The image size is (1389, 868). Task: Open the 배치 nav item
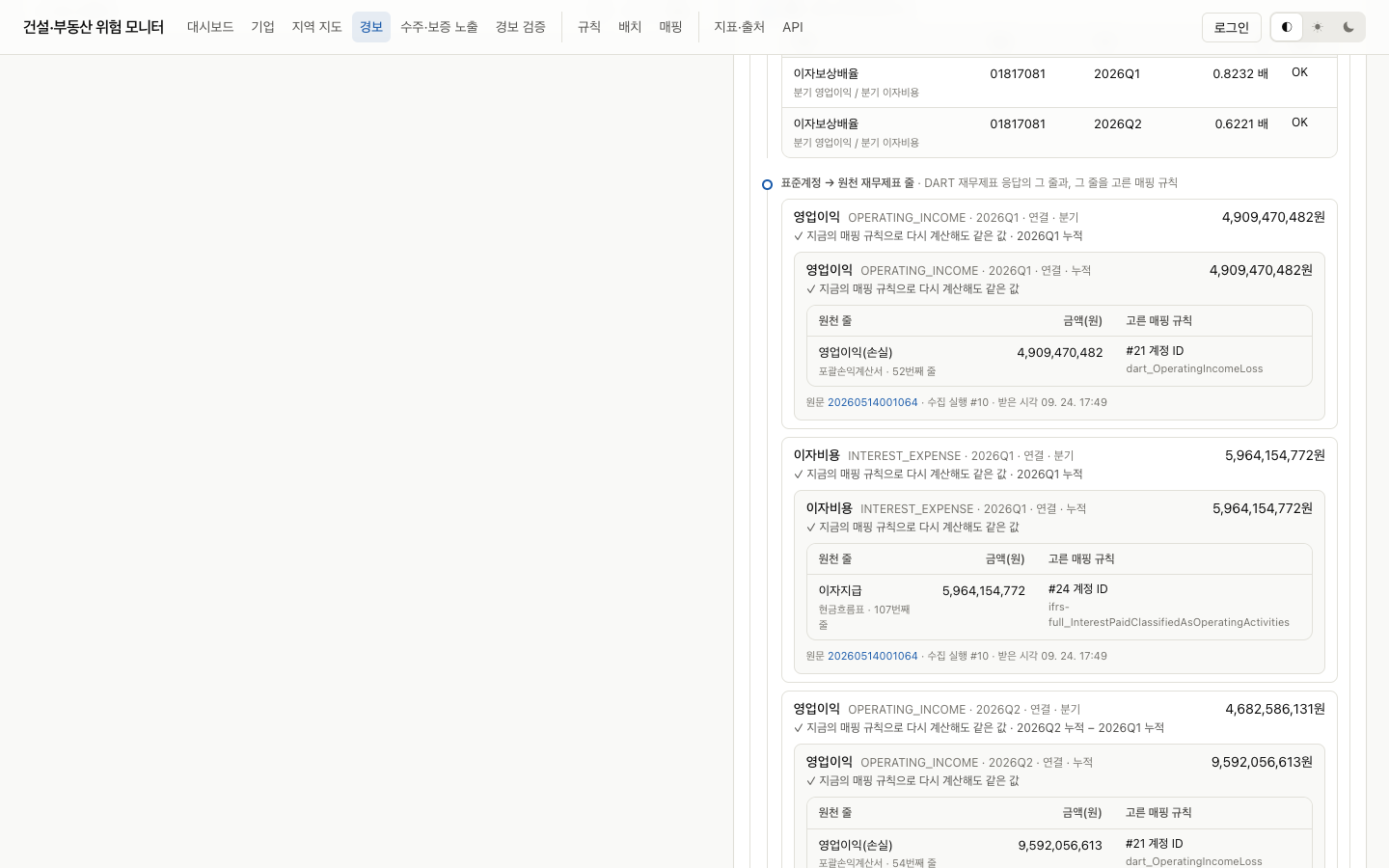[x=630, y=27]
